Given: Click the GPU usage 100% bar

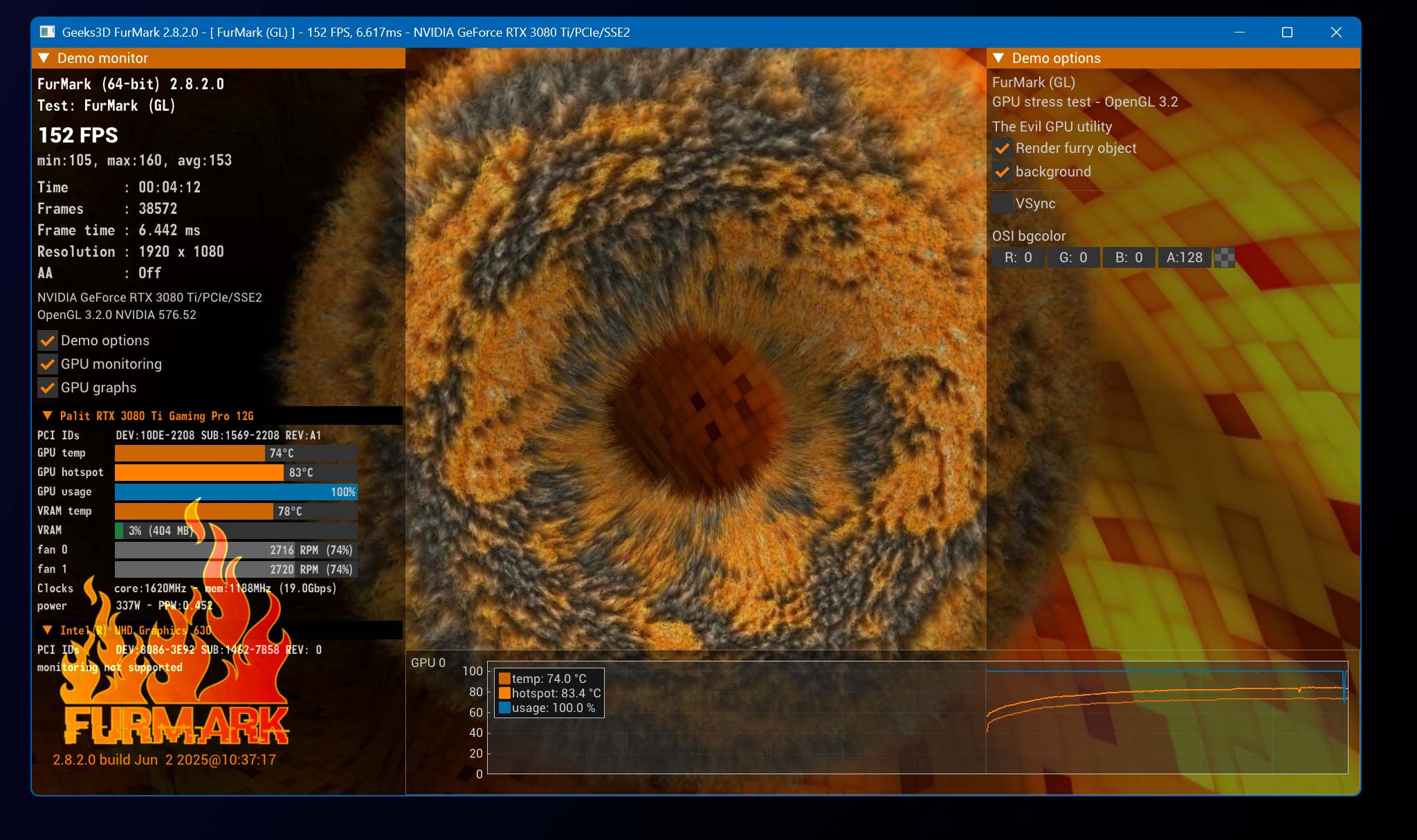Looking at the screenshot, I should (x=236, y=492).
